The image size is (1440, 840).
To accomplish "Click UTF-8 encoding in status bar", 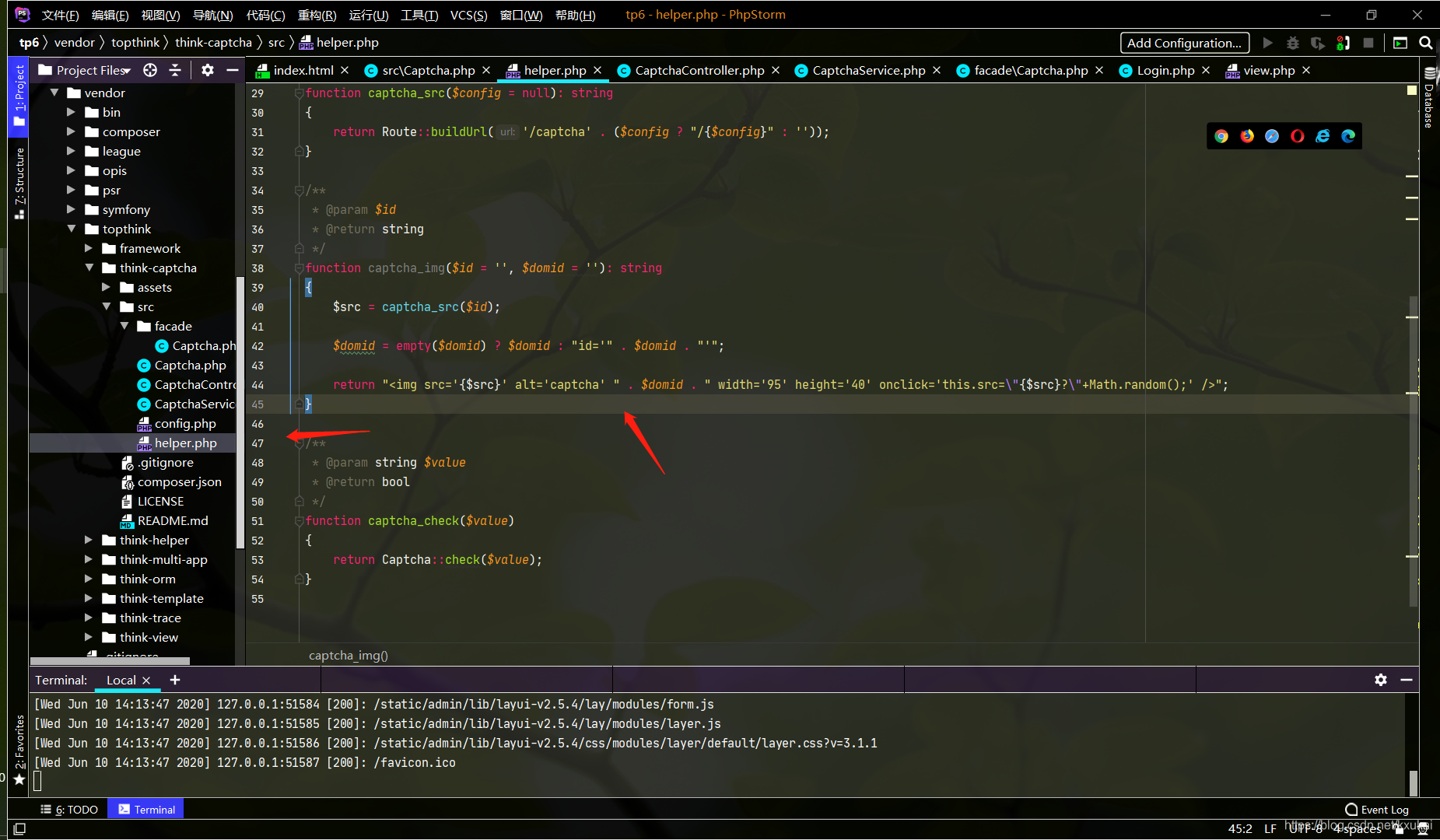I will click(x=1306, y=829).
